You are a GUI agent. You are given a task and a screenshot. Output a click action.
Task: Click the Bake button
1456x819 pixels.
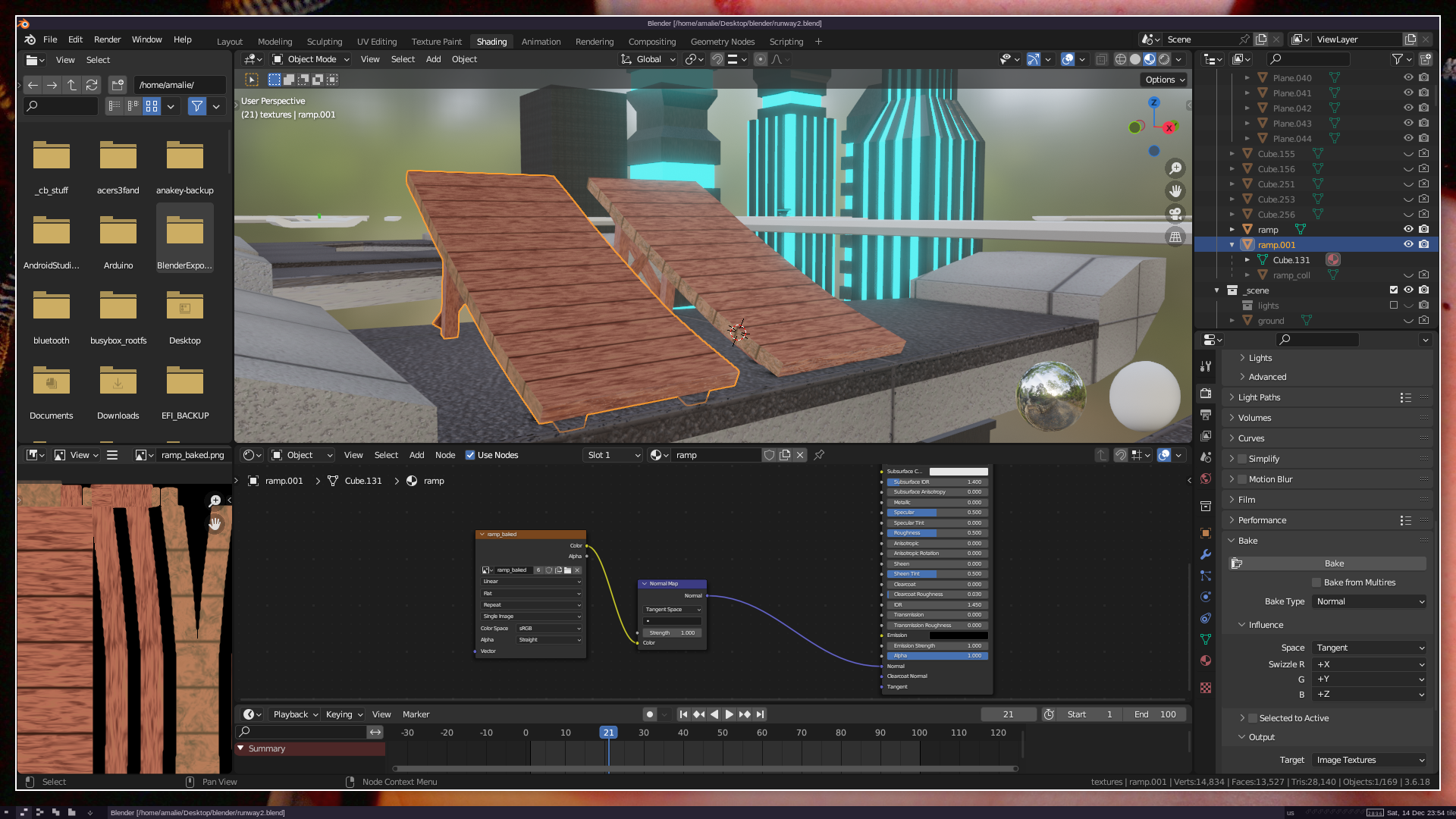tap(1334, 563)
